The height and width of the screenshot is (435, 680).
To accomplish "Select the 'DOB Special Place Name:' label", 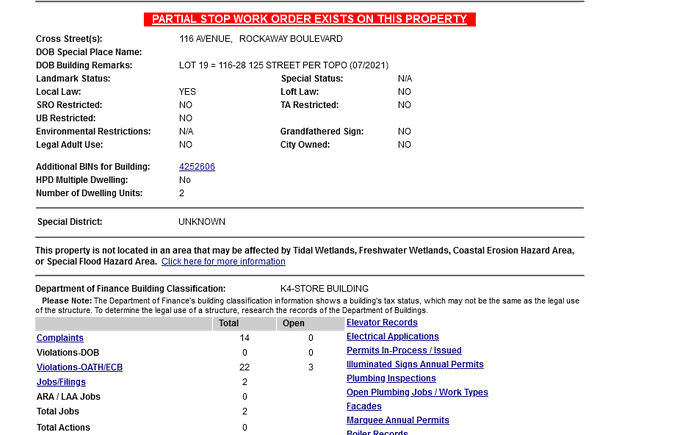I will 89,52.
